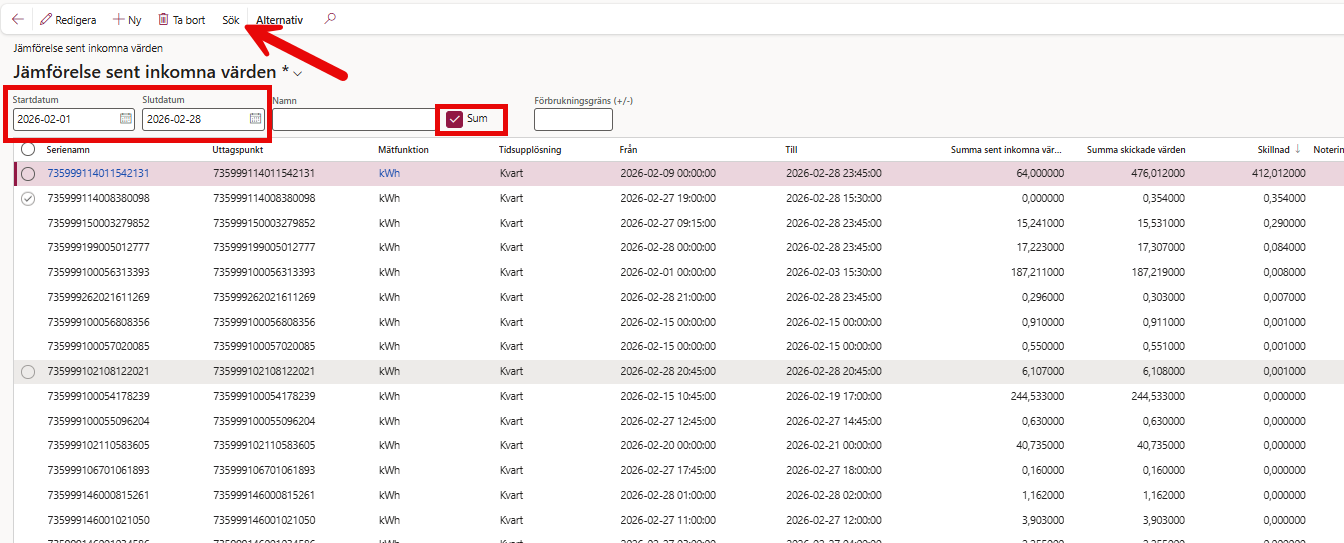Select row 735999114008380098 using its checkmark
1344x543 pixels.
click(x=28, y=198)
